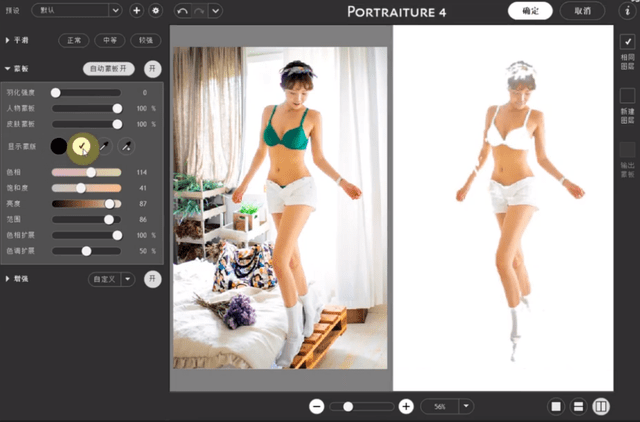
Task: Switch to single preview view icon
Action: (x=556, y=406)
